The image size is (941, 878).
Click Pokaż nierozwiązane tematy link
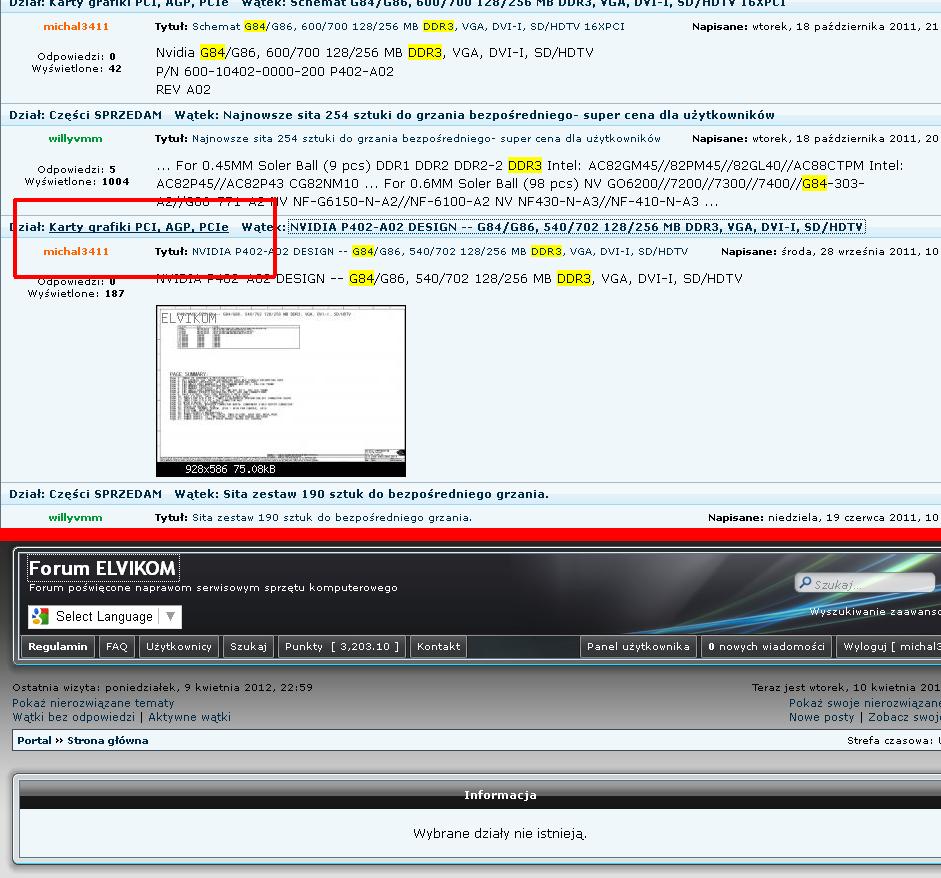click(x=93, y=703)
